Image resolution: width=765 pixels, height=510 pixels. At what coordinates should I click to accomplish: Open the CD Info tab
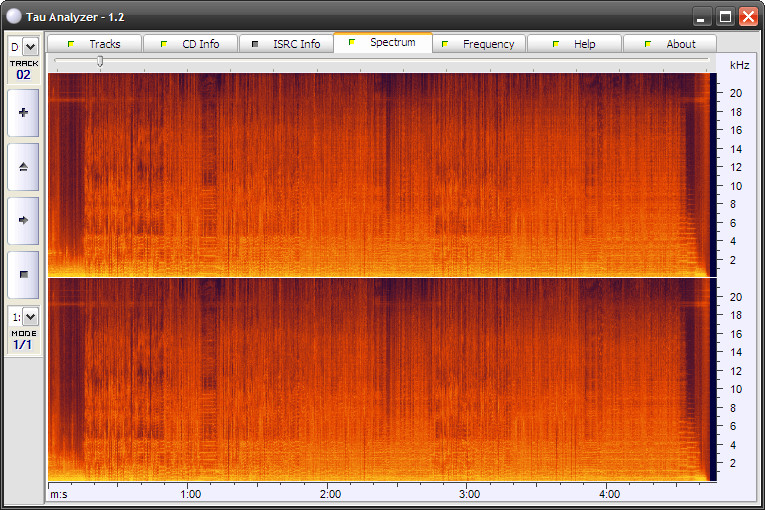coord(191,44)
